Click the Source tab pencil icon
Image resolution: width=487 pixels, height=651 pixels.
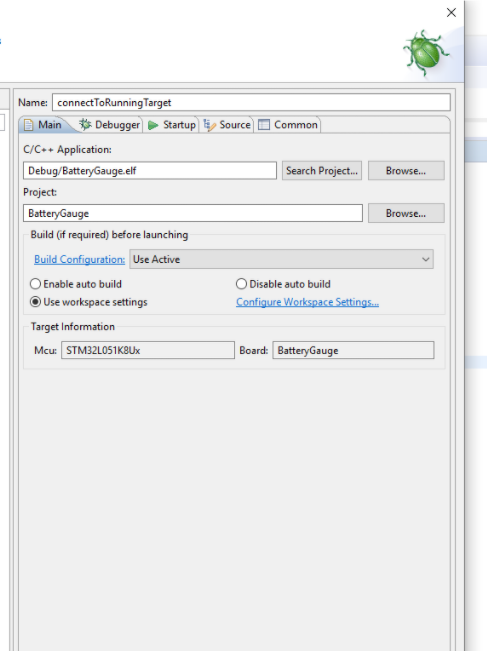(x=210, y=125)
